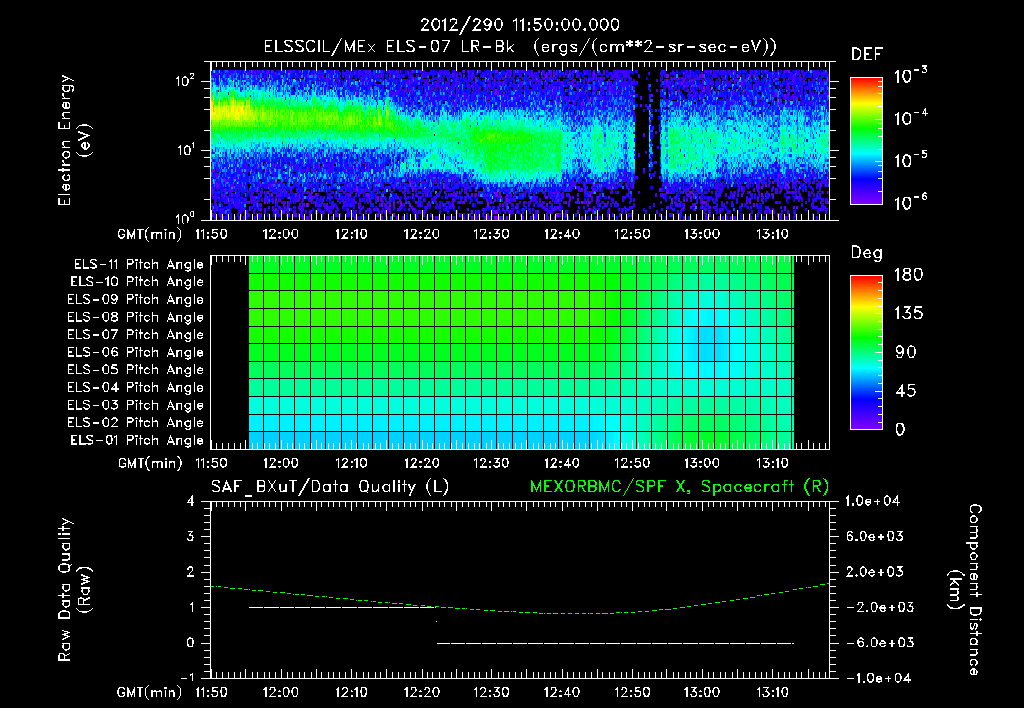Viewport: 1024px width, 708px height.
Task: Click the plot title timestamp 2012/290 11:50:00.000
Action: (519, 25)
